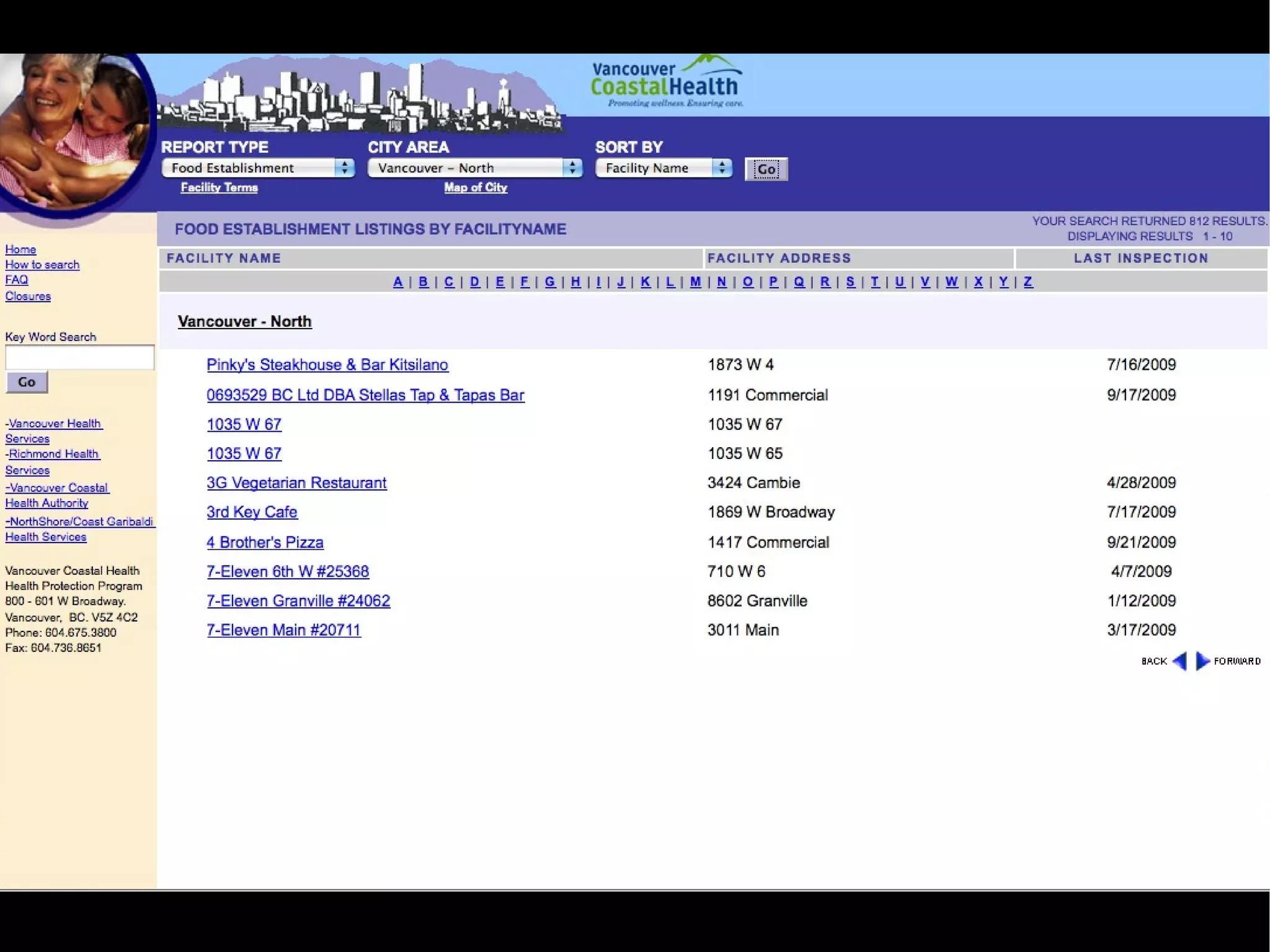Click the Key Word Search text field
The image size is (1270, 952).
tap(79, 357)
